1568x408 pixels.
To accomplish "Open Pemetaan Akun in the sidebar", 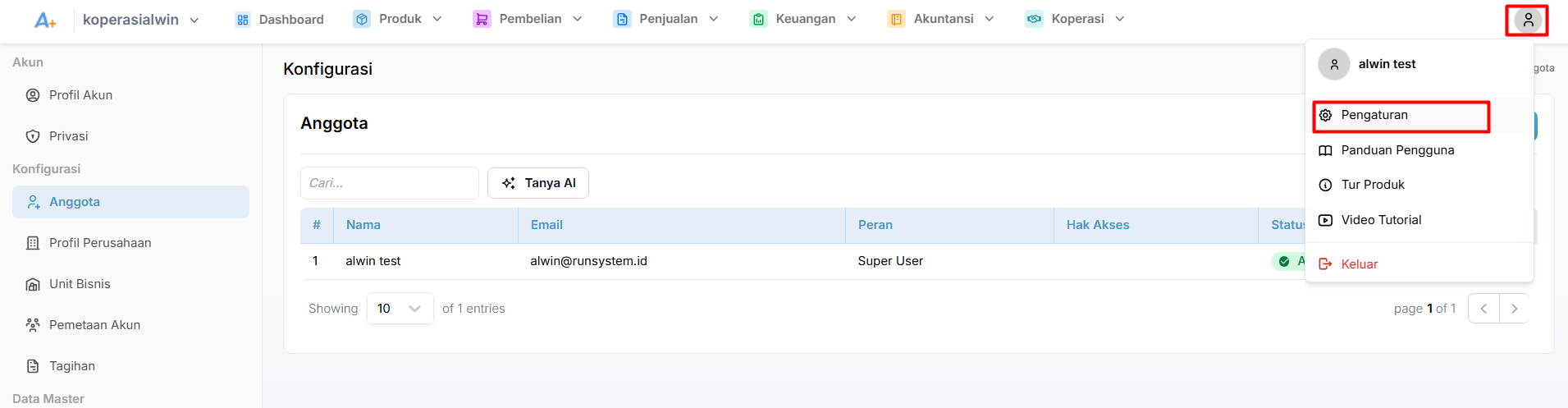I will [131, 325].
